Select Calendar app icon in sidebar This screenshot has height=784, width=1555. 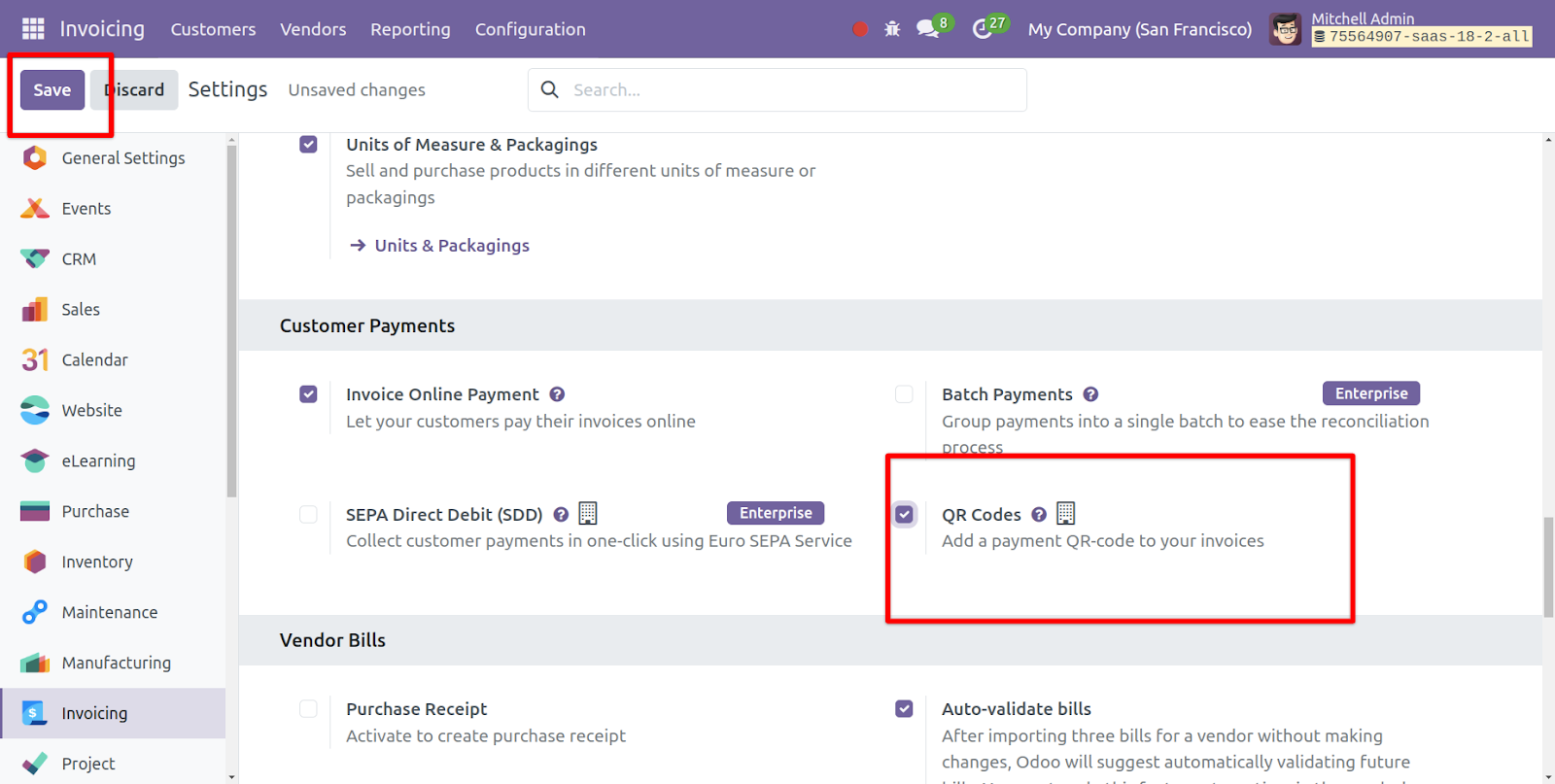[35, 359]
